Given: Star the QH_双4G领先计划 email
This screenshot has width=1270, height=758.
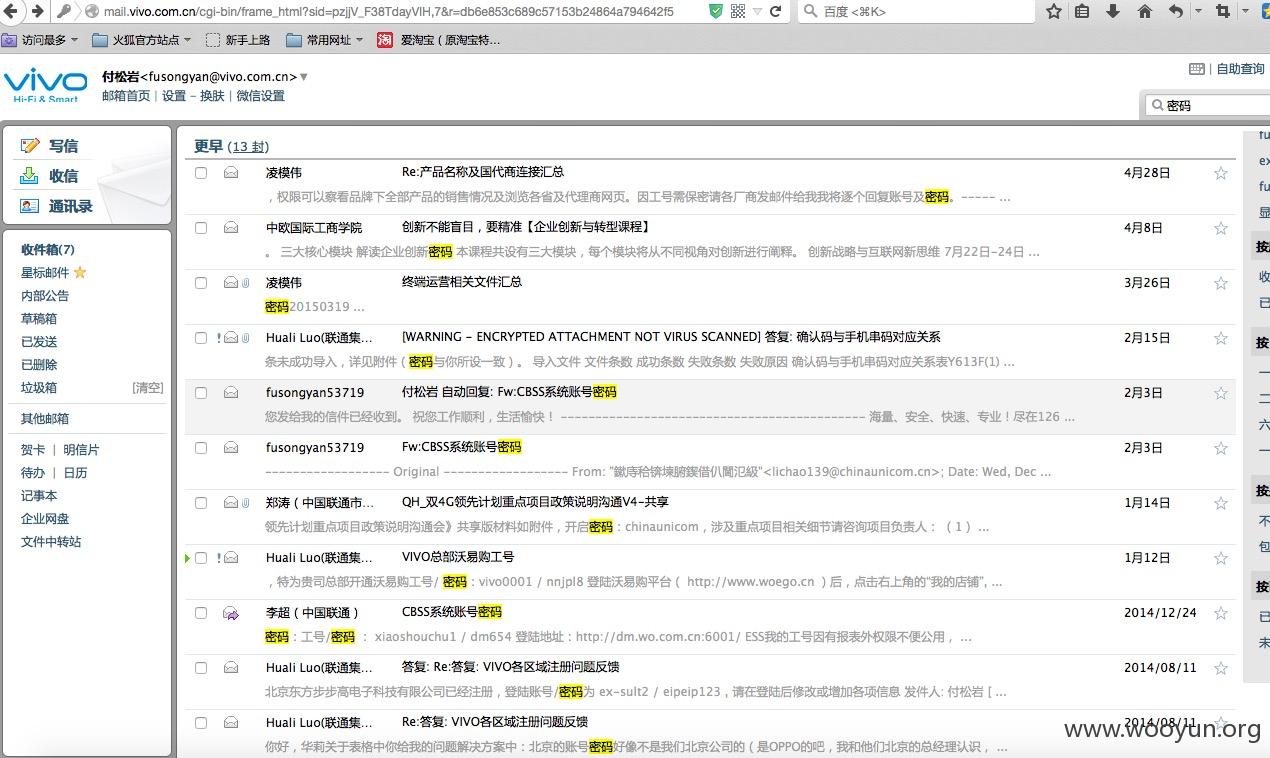Looking at the screenshot, I should point(1221,503).
